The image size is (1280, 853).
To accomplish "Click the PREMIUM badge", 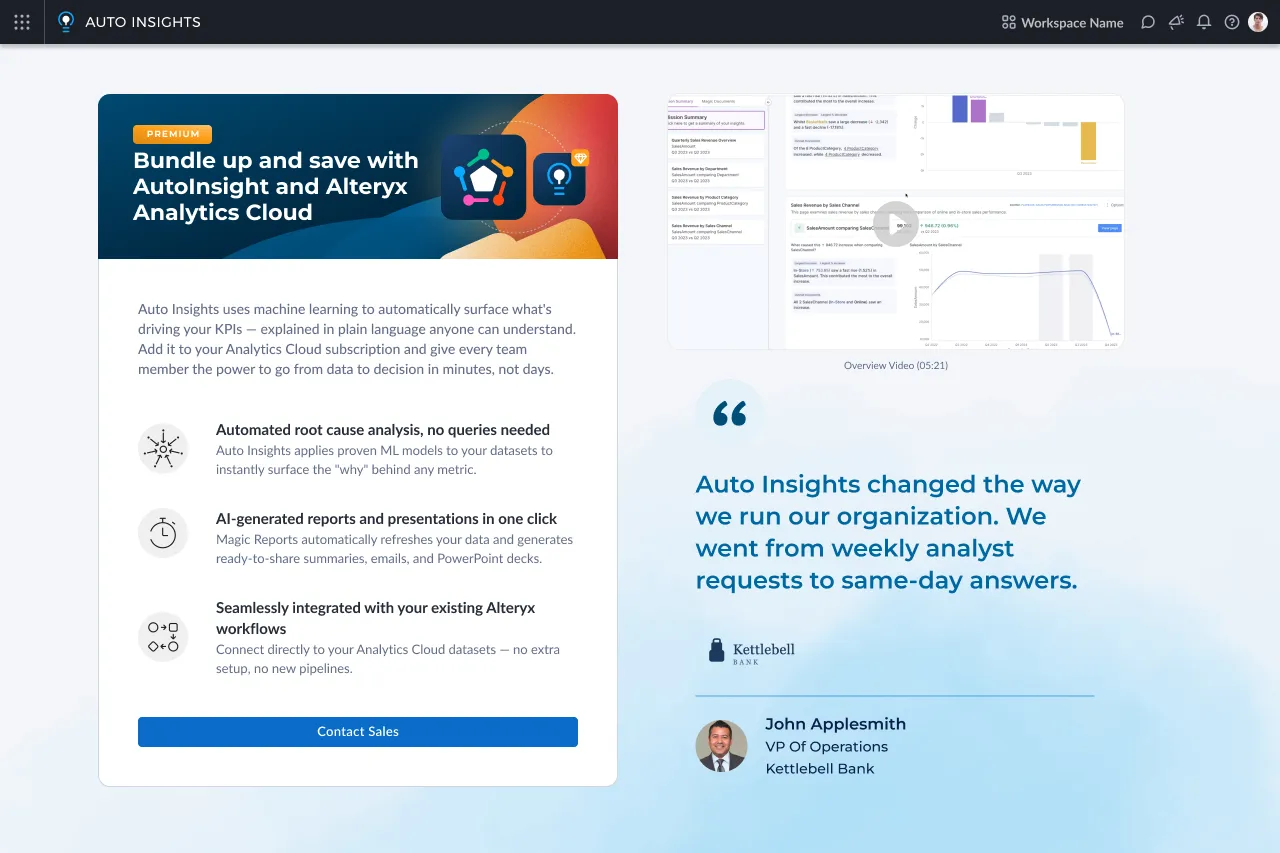I will pyautogui.click(x=172, y=134).
